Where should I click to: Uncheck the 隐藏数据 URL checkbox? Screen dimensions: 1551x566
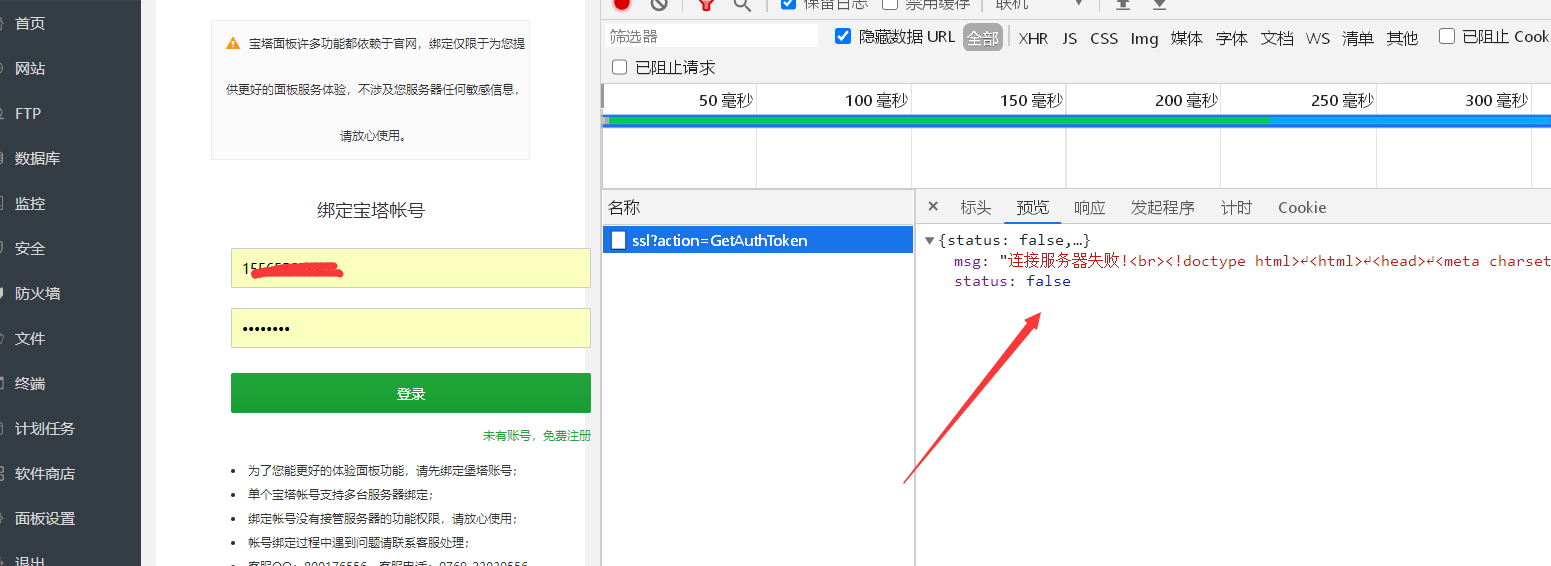[843, 36]
